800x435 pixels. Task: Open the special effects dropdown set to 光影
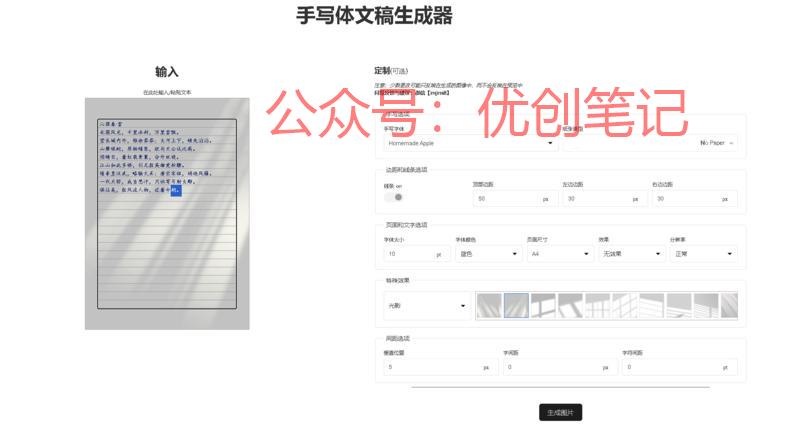tap(427, 305)
